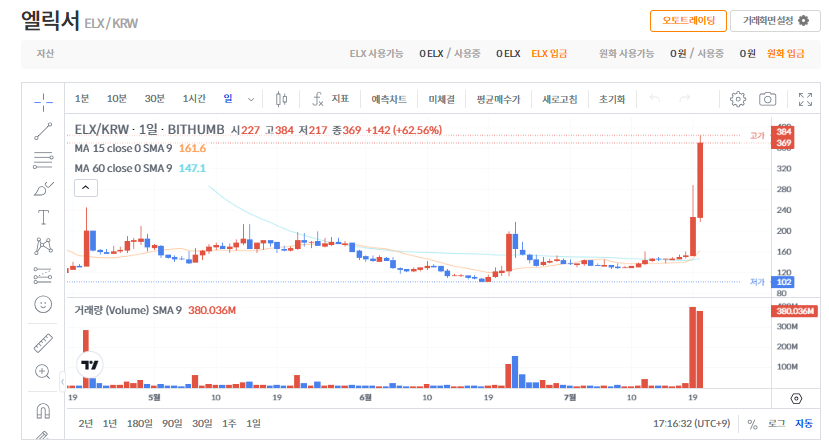
Task: Toggle the magnet snap mode
Action: click(x=43, y=411)
